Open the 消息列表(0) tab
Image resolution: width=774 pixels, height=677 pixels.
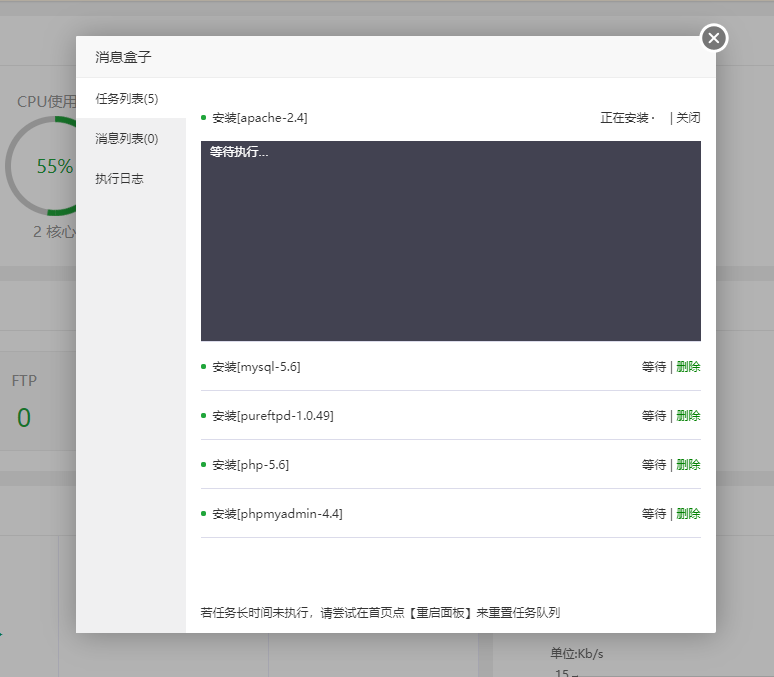tap(131, 138)
